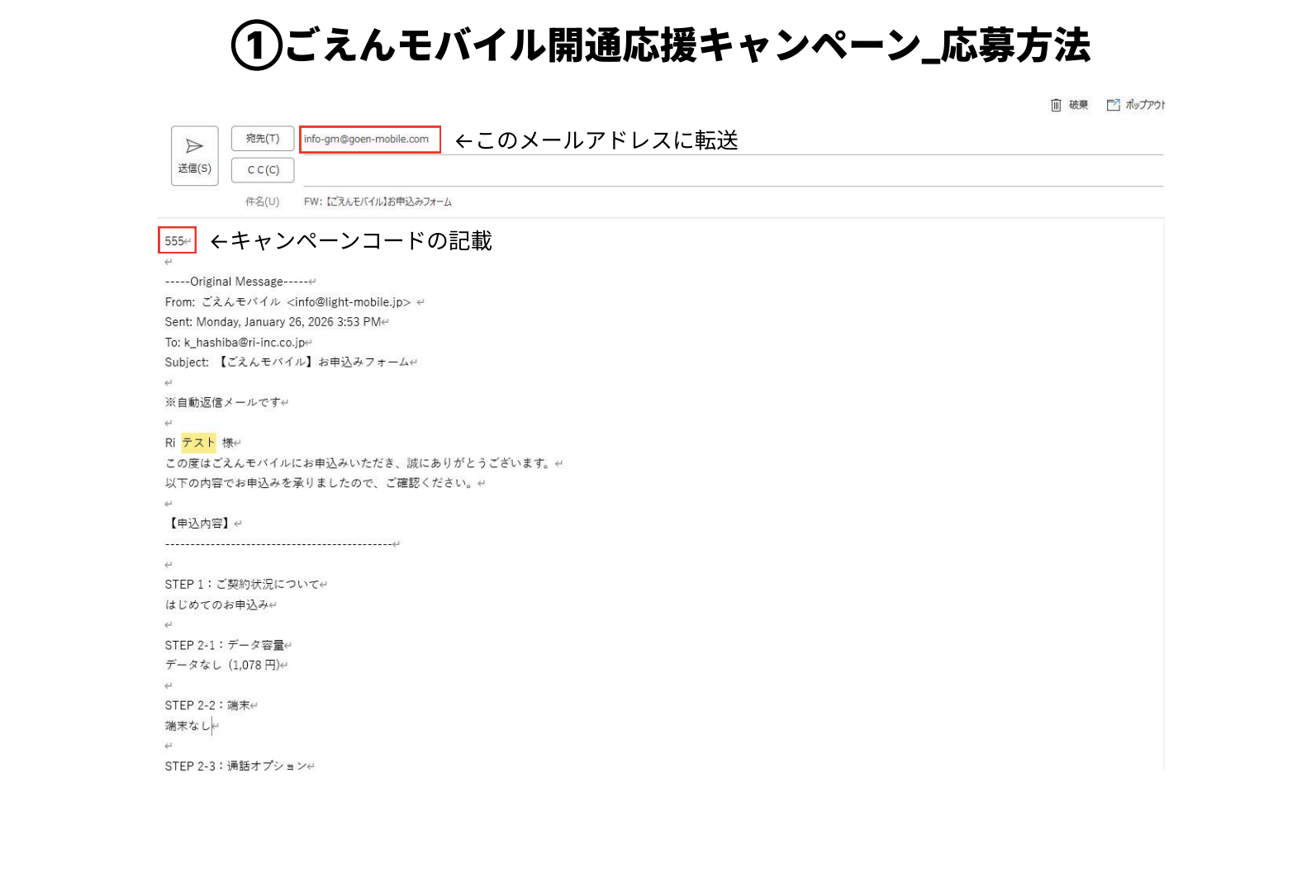Screen dimensions: 1316x896
Task: Click the send paper-plane icon
Action: click(194, 146)
